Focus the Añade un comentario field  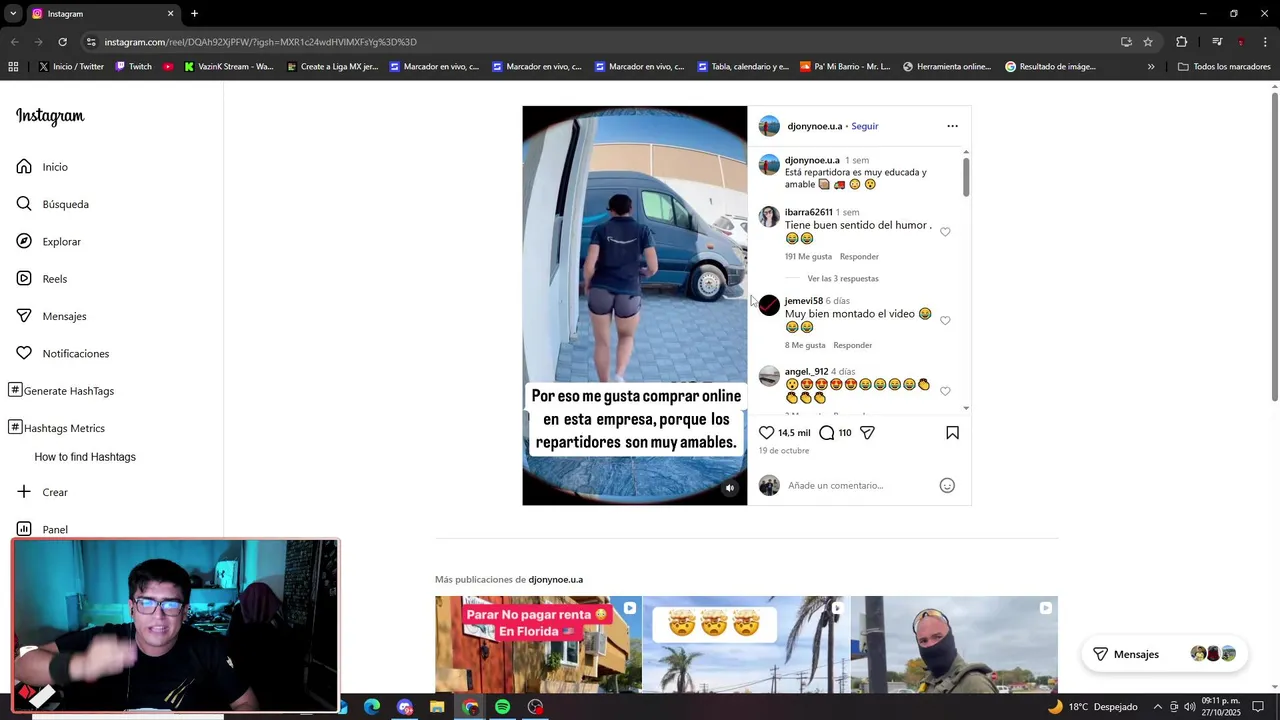858,486
